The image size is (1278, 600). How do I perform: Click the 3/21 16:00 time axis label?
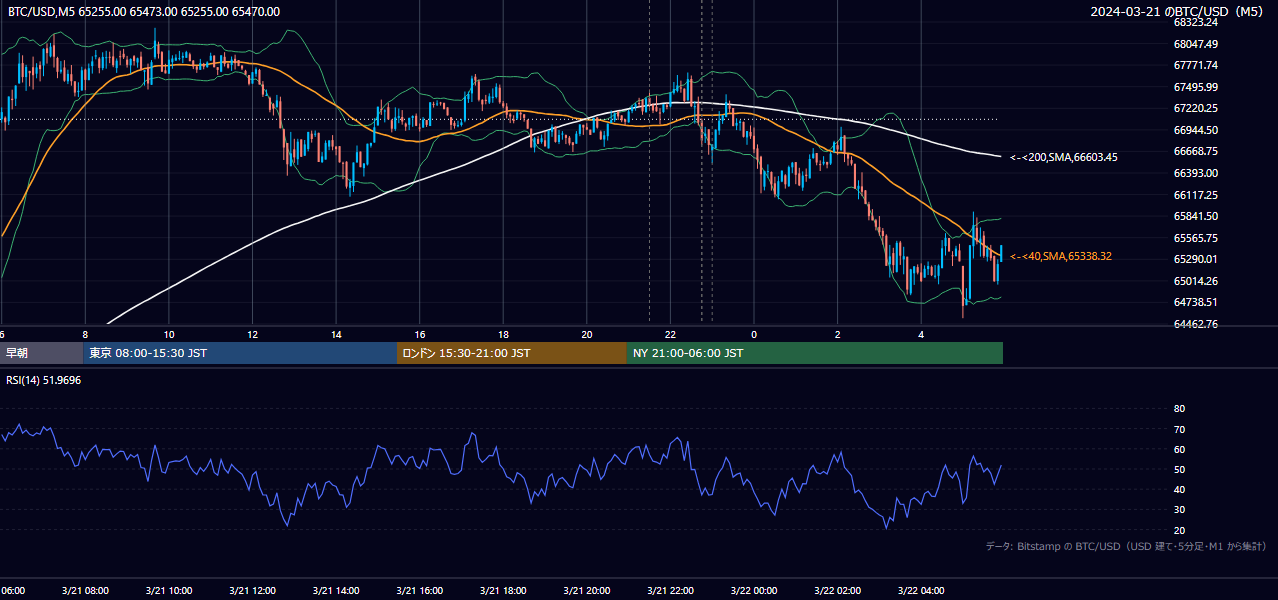pos(419,590)
